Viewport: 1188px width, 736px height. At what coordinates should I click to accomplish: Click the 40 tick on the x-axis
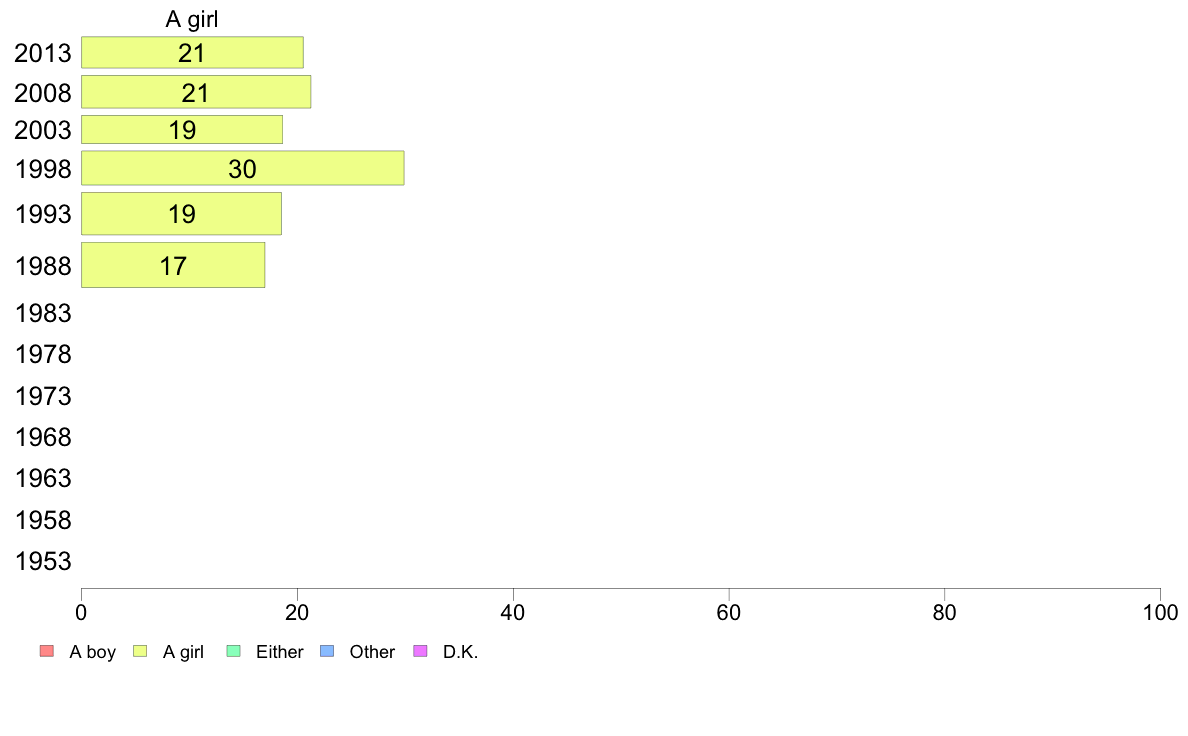513,612
